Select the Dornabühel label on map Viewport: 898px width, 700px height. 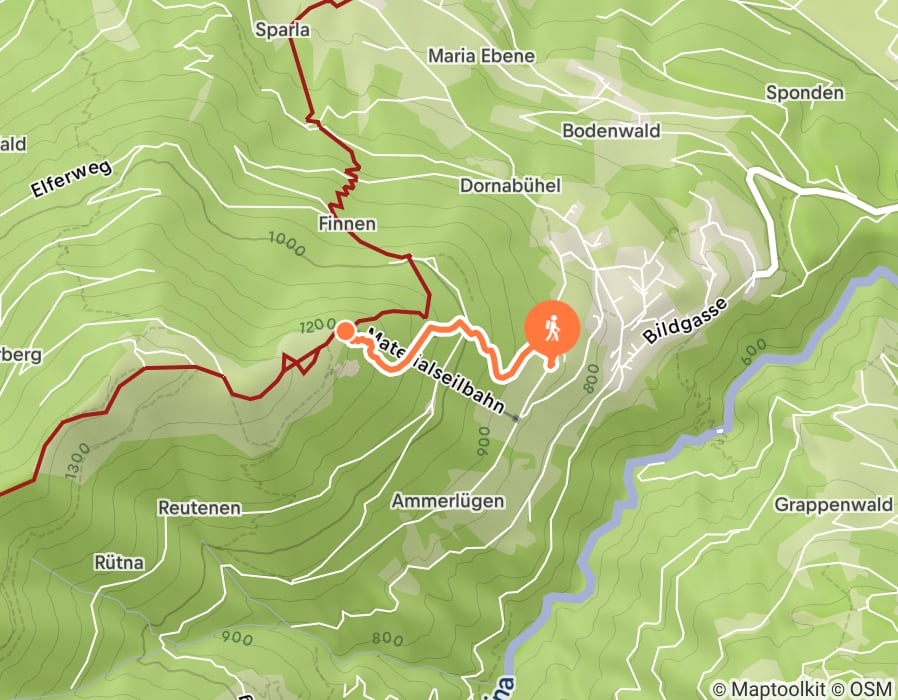click(510, 186)
